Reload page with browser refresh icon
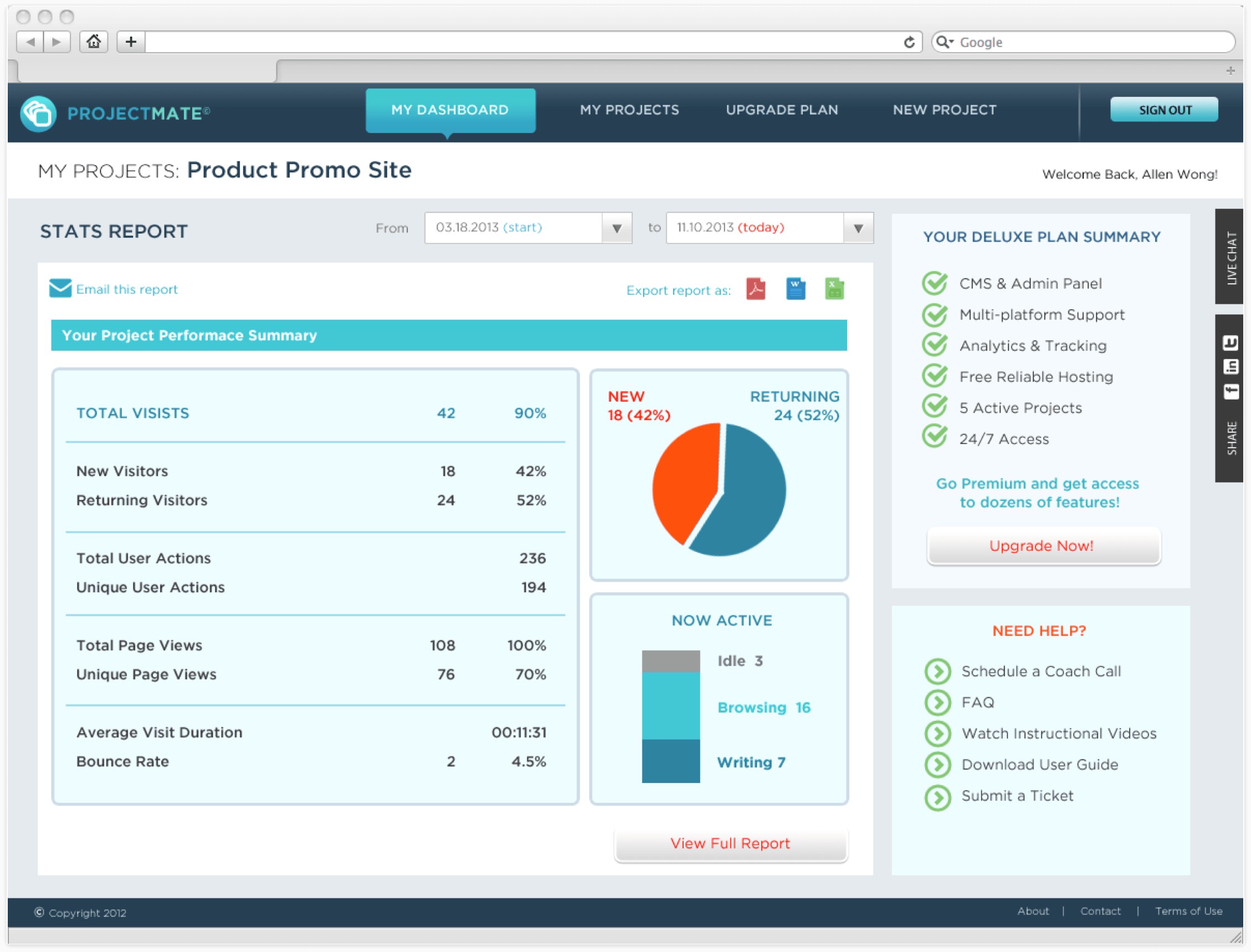Viewport: 1251px width, 952px height. (x=909, y=43)
